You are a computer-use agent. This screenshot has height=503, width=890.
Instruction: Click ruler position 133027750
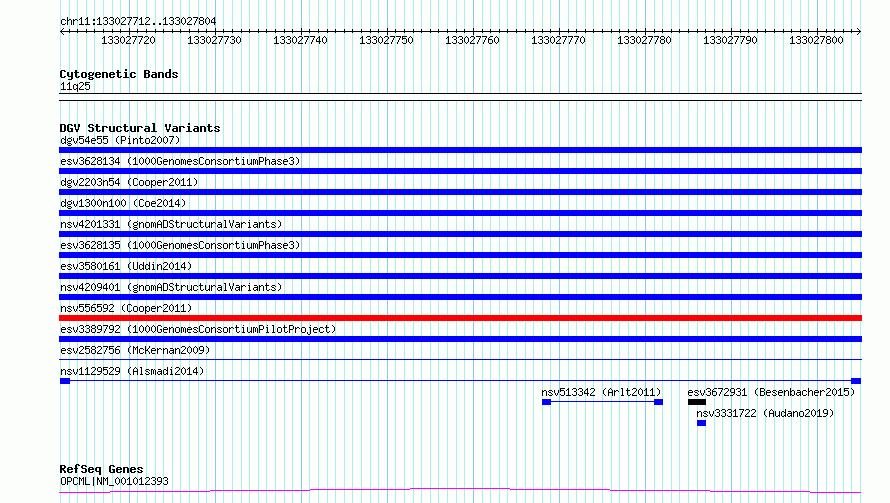tap(387, 40)
